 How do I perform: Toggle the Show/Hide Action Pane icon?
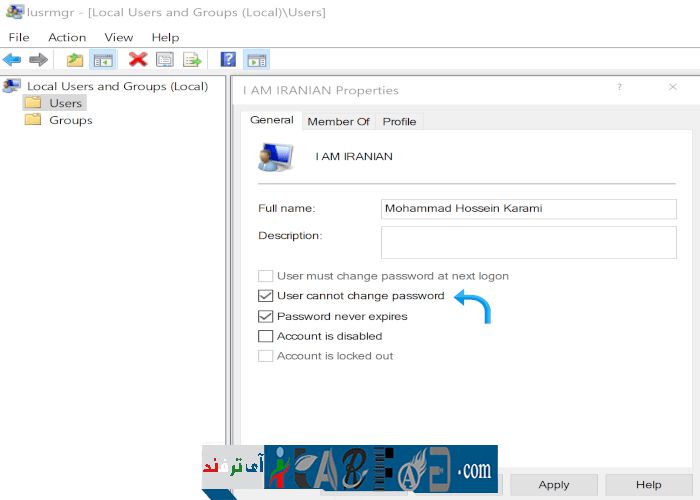pos(256,60)
